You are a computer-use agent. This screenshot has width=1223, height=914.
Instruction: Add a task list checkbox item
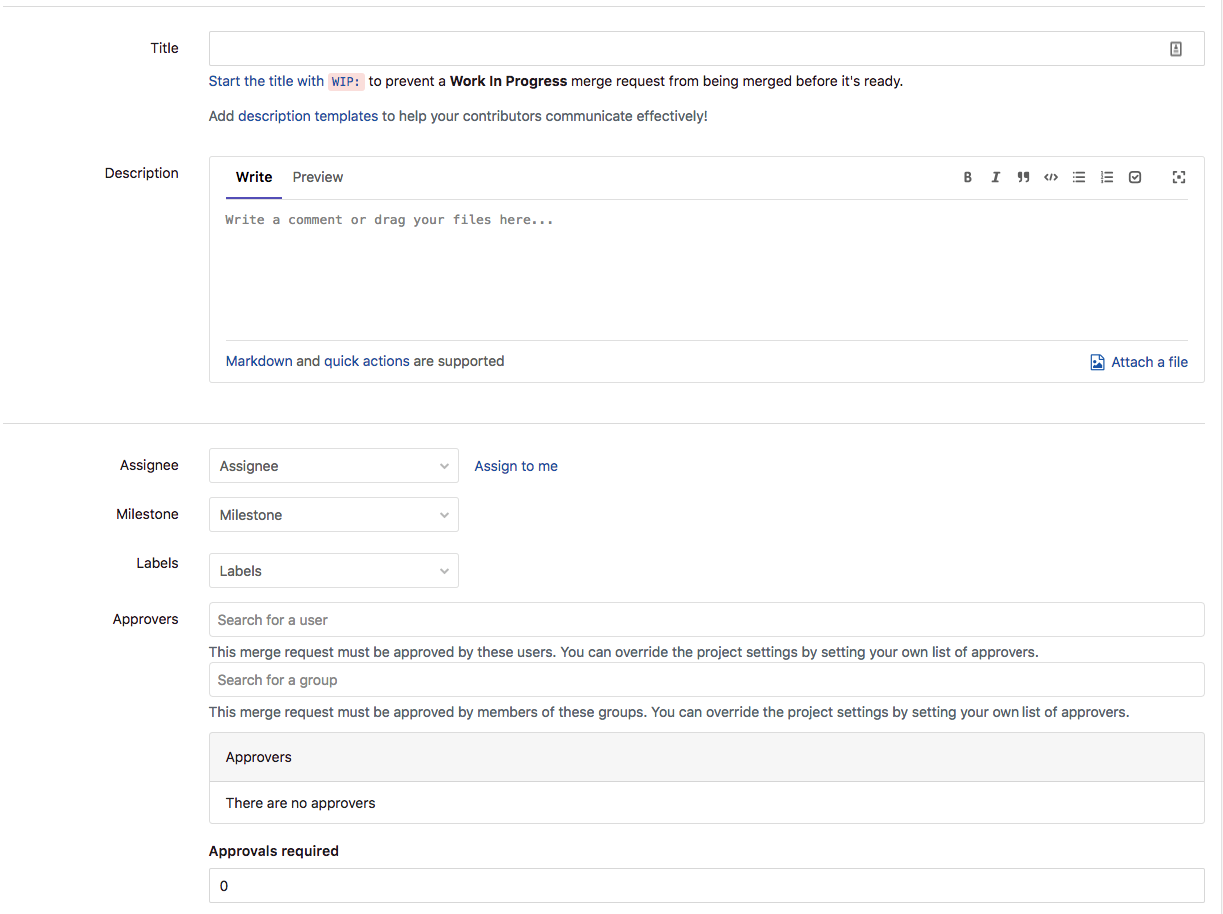[1135, 177]
